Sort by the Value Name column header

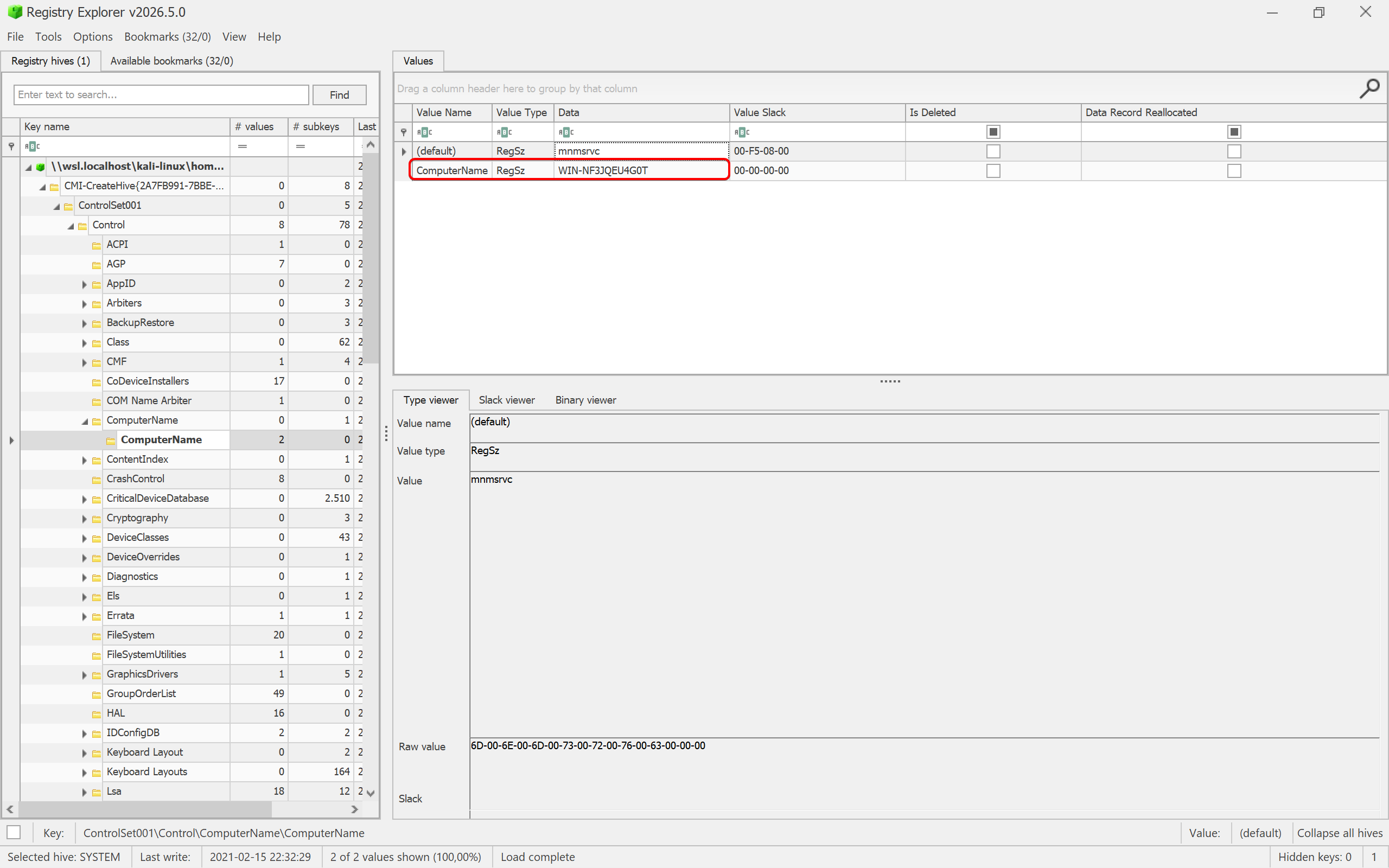point(452,112)
